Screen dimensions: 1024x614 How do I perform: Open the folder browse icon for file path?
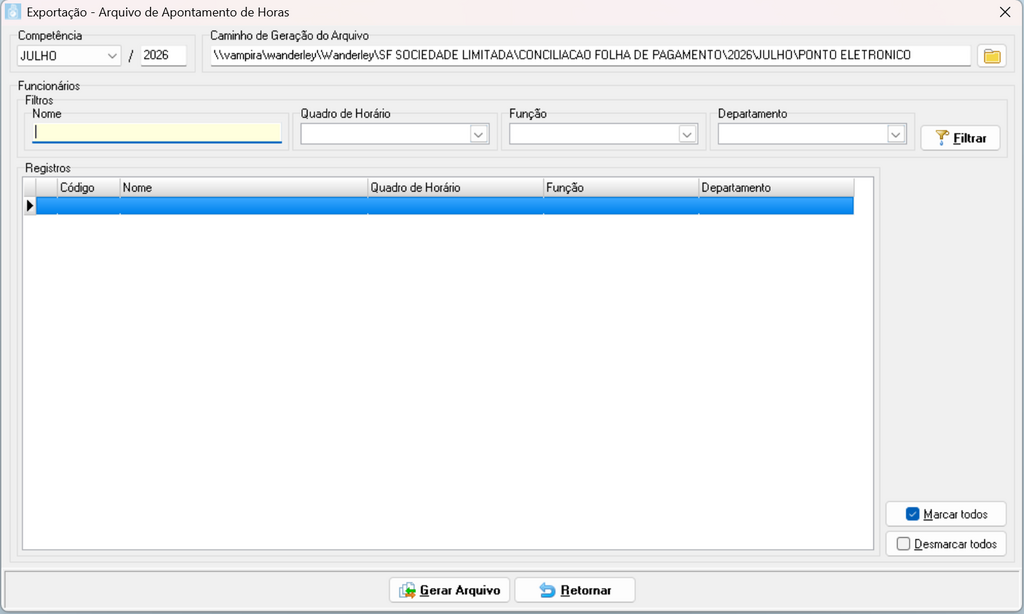pos(991,56)
